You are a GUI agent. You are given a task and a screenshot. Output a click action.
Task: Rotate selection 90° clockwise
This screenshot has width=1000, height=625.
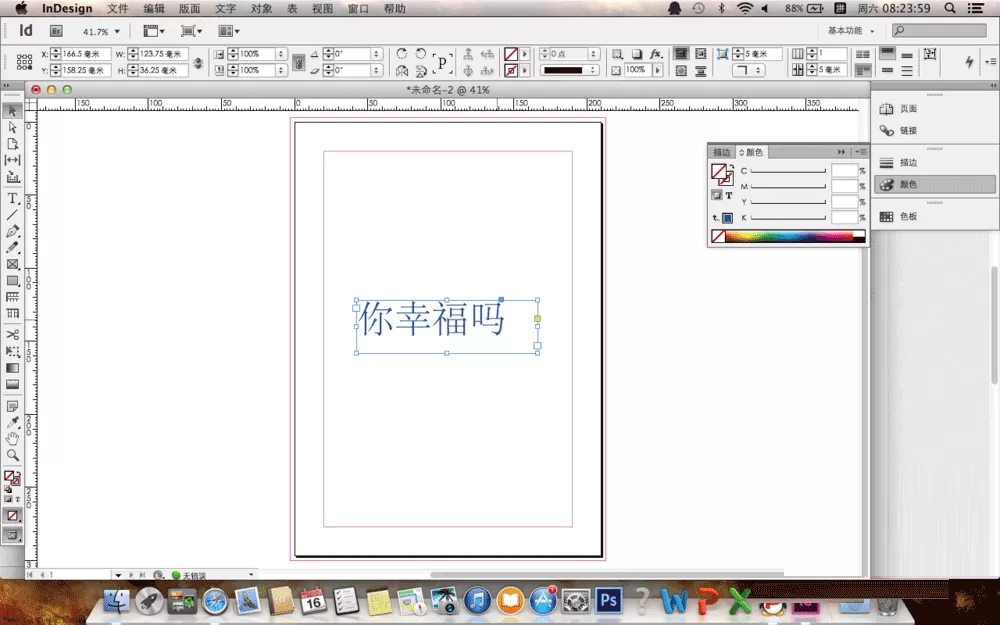[402, 54]
